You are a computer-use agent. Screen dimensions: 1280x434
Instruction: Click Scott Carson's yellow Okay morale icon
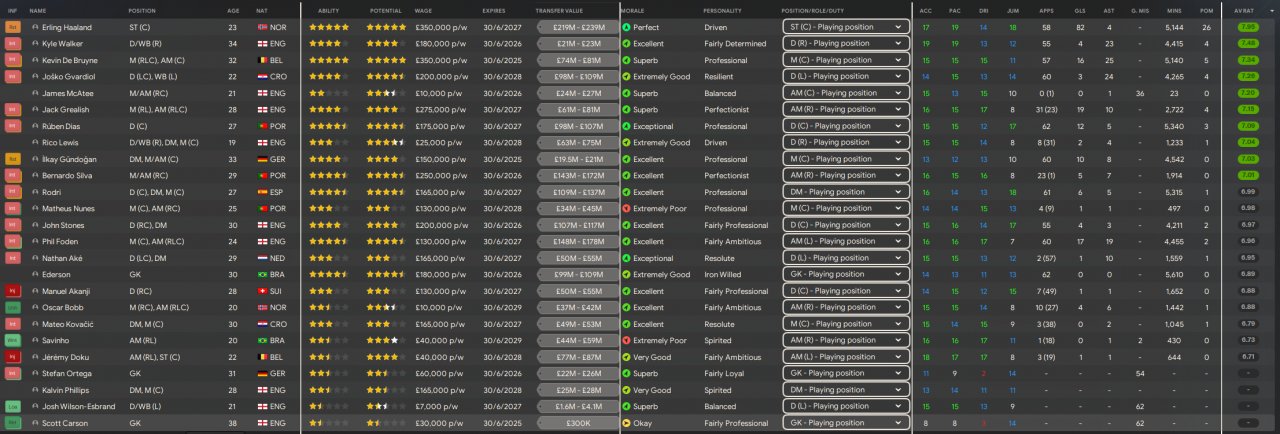(626, 423)
